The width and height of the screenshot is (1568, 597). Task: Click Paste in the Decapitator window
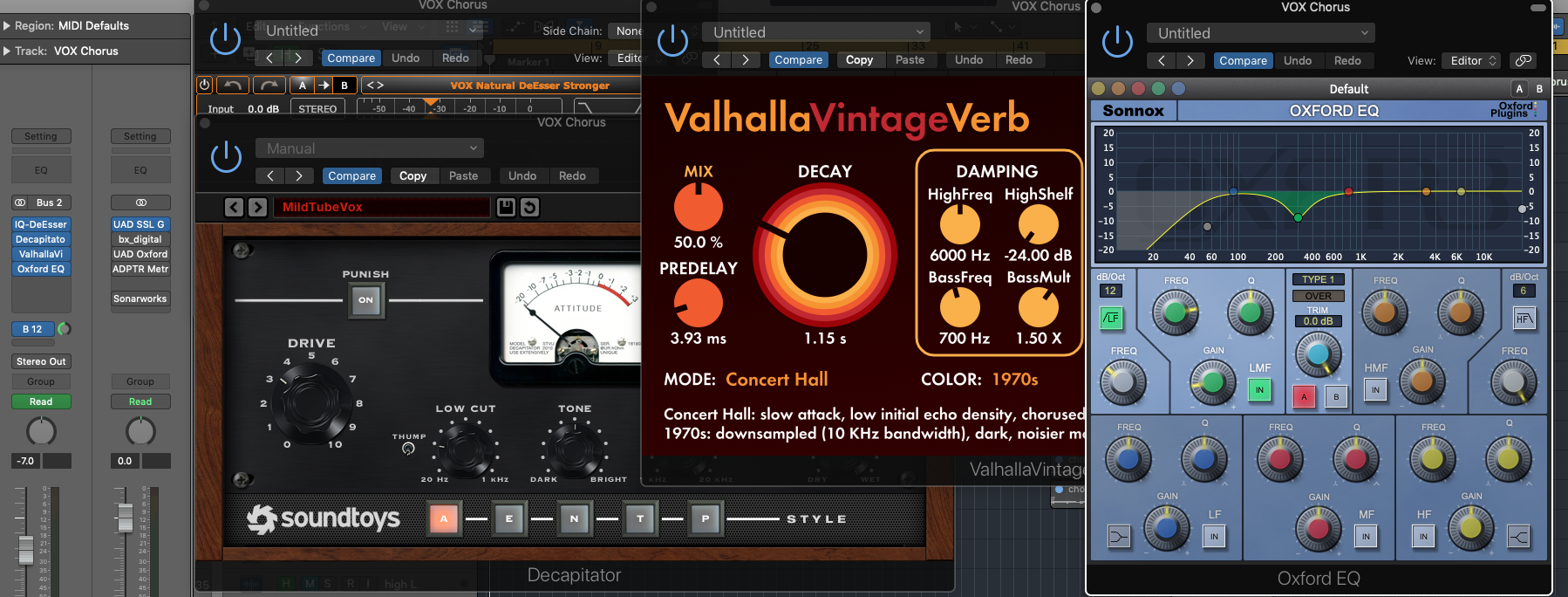pyautogui.click(x=463, y=175)
